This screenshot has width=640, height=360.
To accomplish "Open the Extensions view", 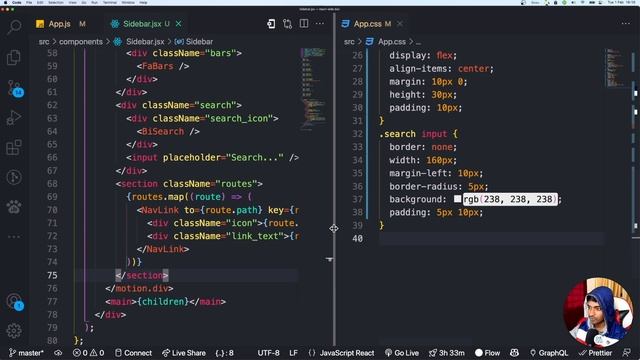I will (x=14, y=147).
